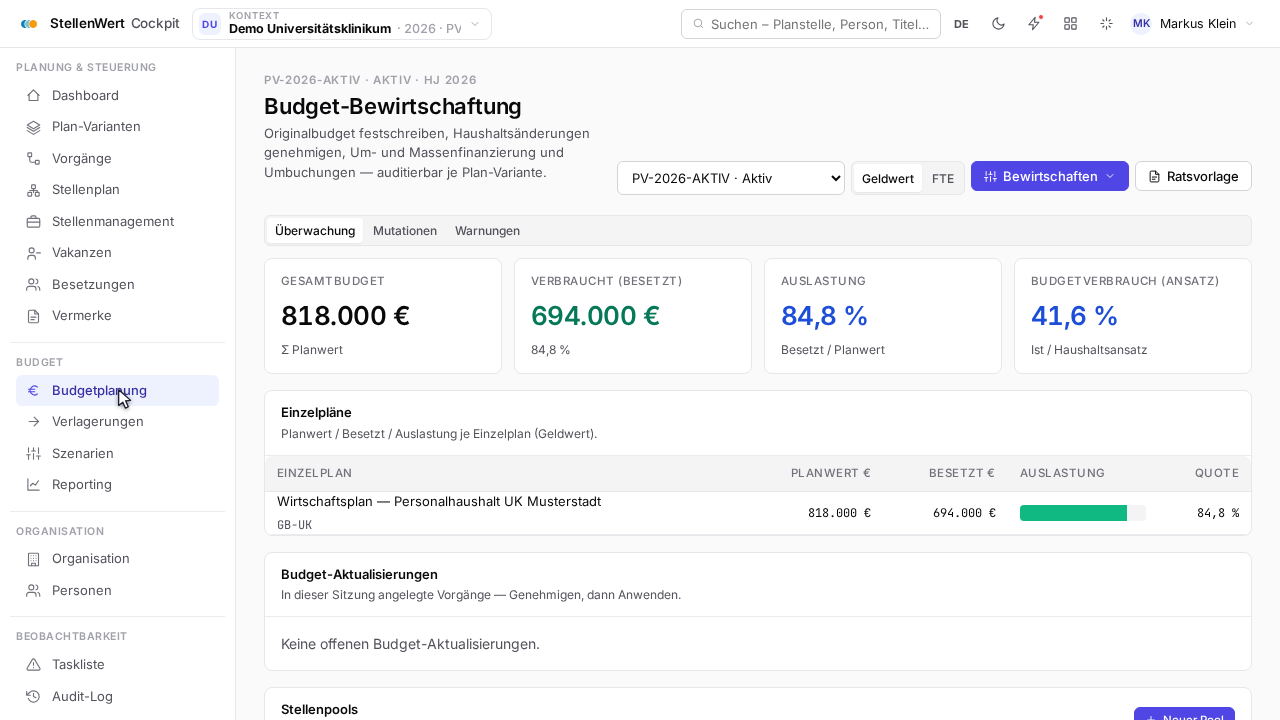This screenshot has width=1280, height=720.
Task: Click 'Keine offenen Budget-Aktualisierungen' text
Action: coord(410,644)
